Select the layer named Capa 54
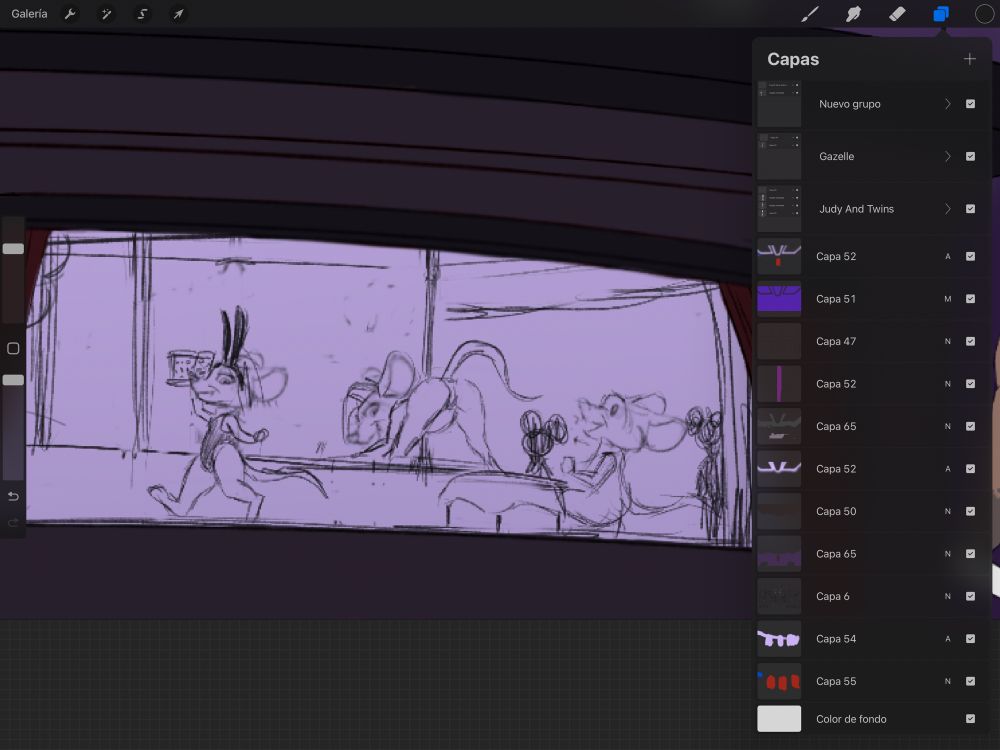1000x750 pixels. click(836, 638)
